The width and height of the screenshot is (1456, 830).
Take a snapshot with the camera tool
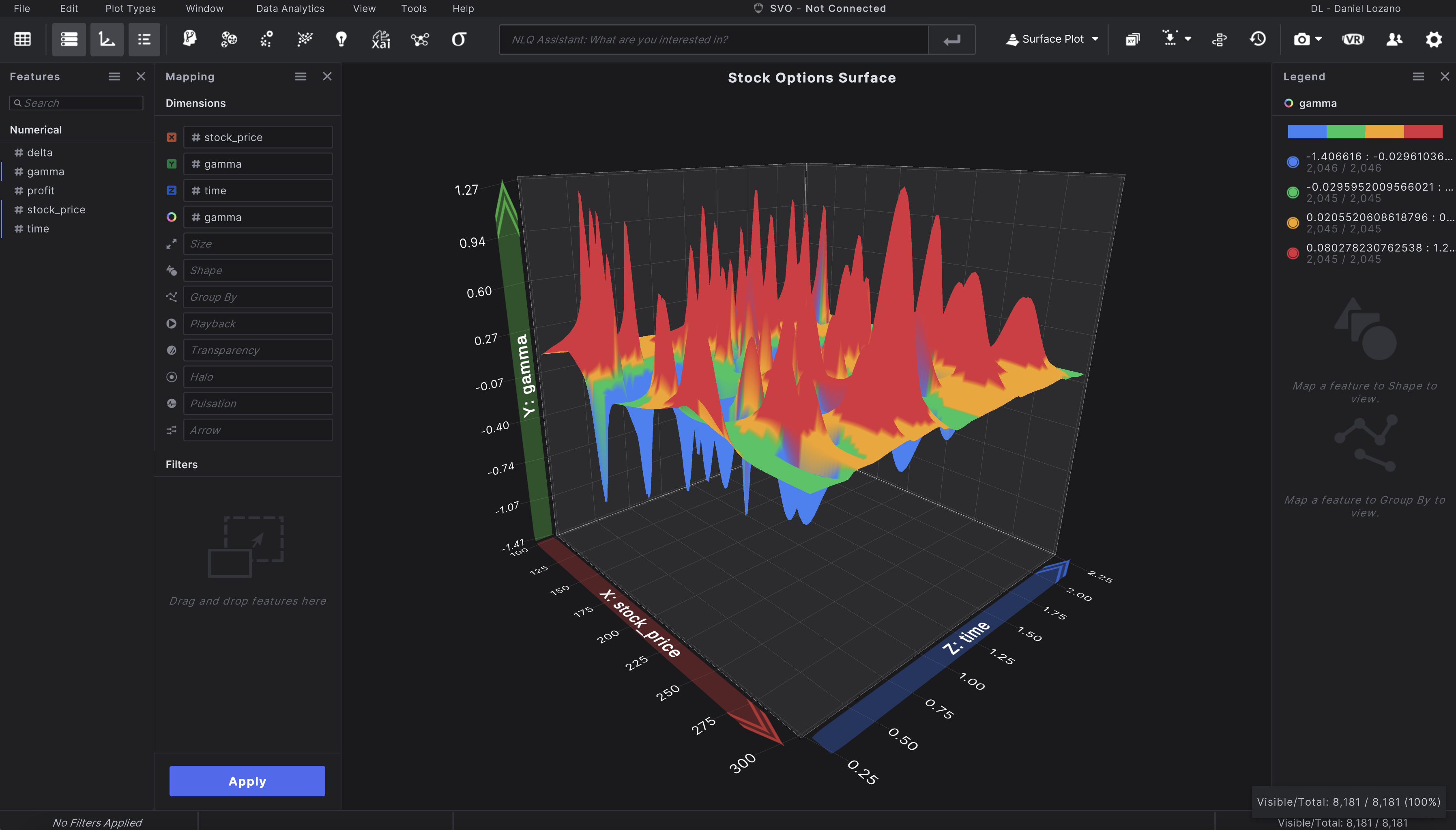point(1302,39)
